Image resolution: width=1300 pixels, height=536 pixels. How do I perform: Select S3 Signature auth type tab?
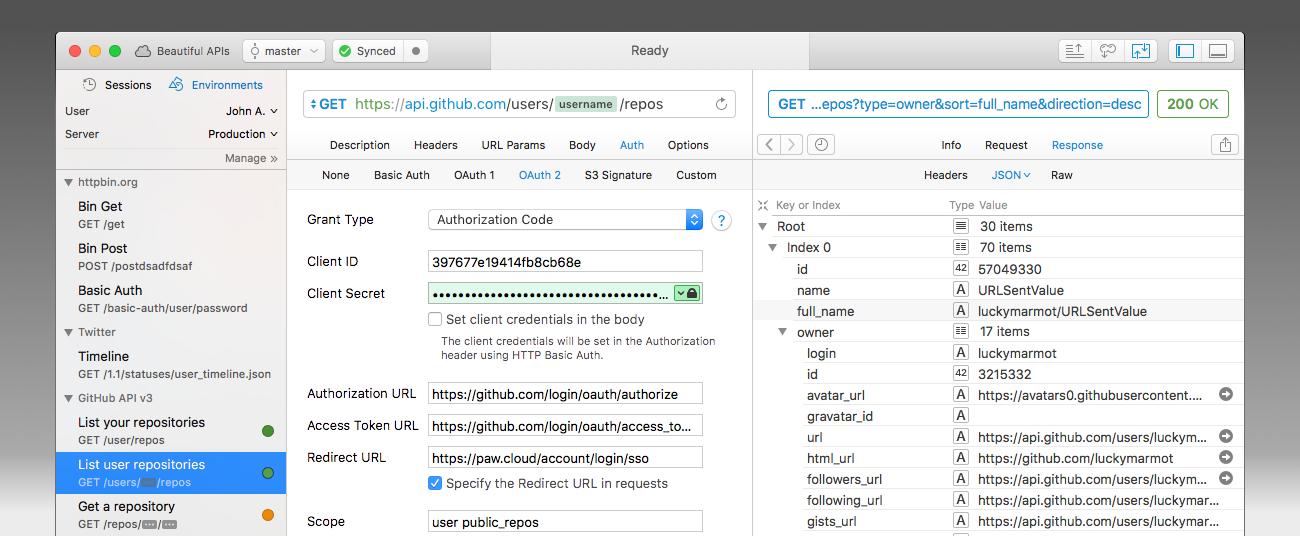click(618, 175)
